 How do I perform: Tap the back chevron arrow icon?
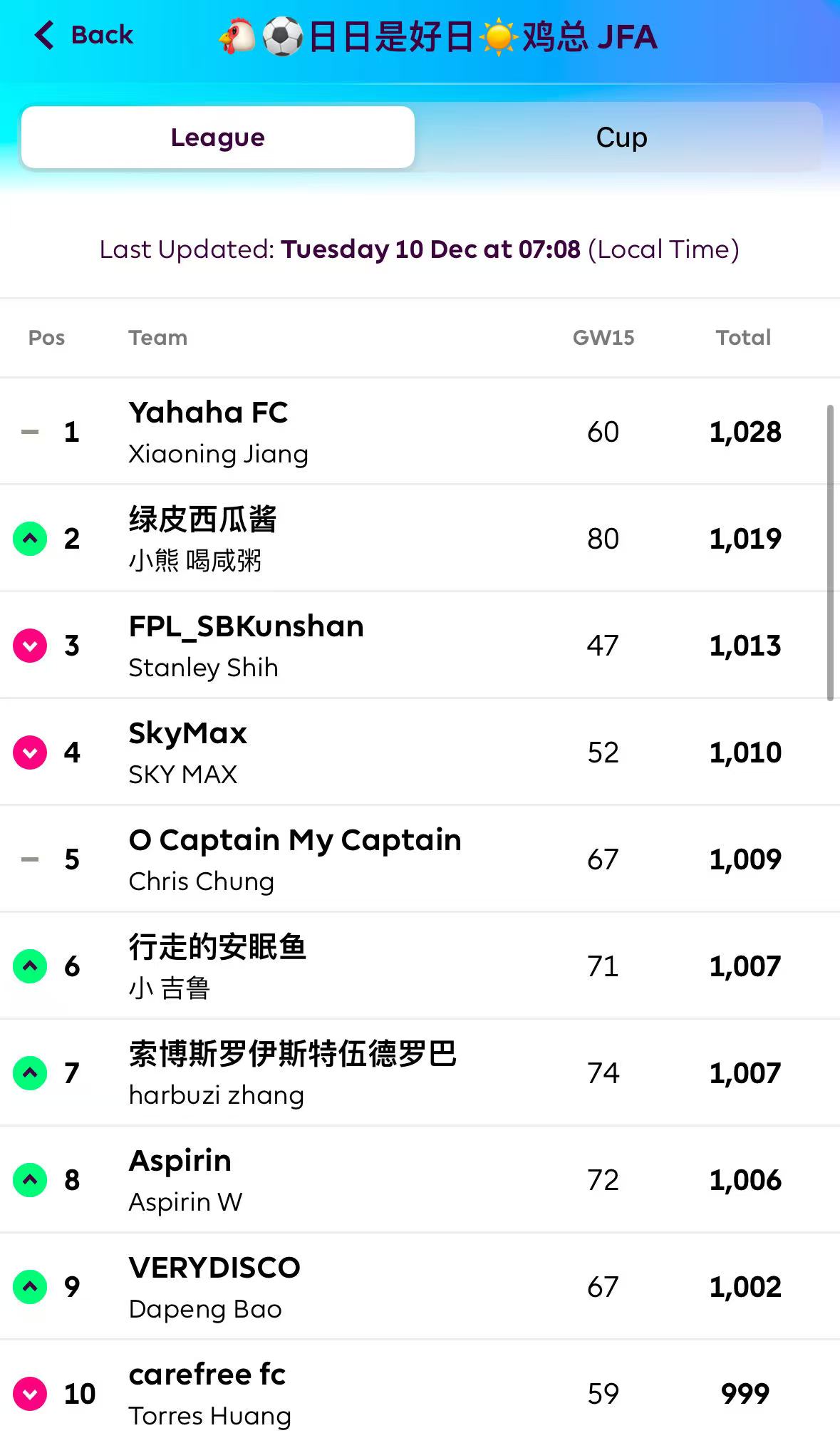[44, 35]
